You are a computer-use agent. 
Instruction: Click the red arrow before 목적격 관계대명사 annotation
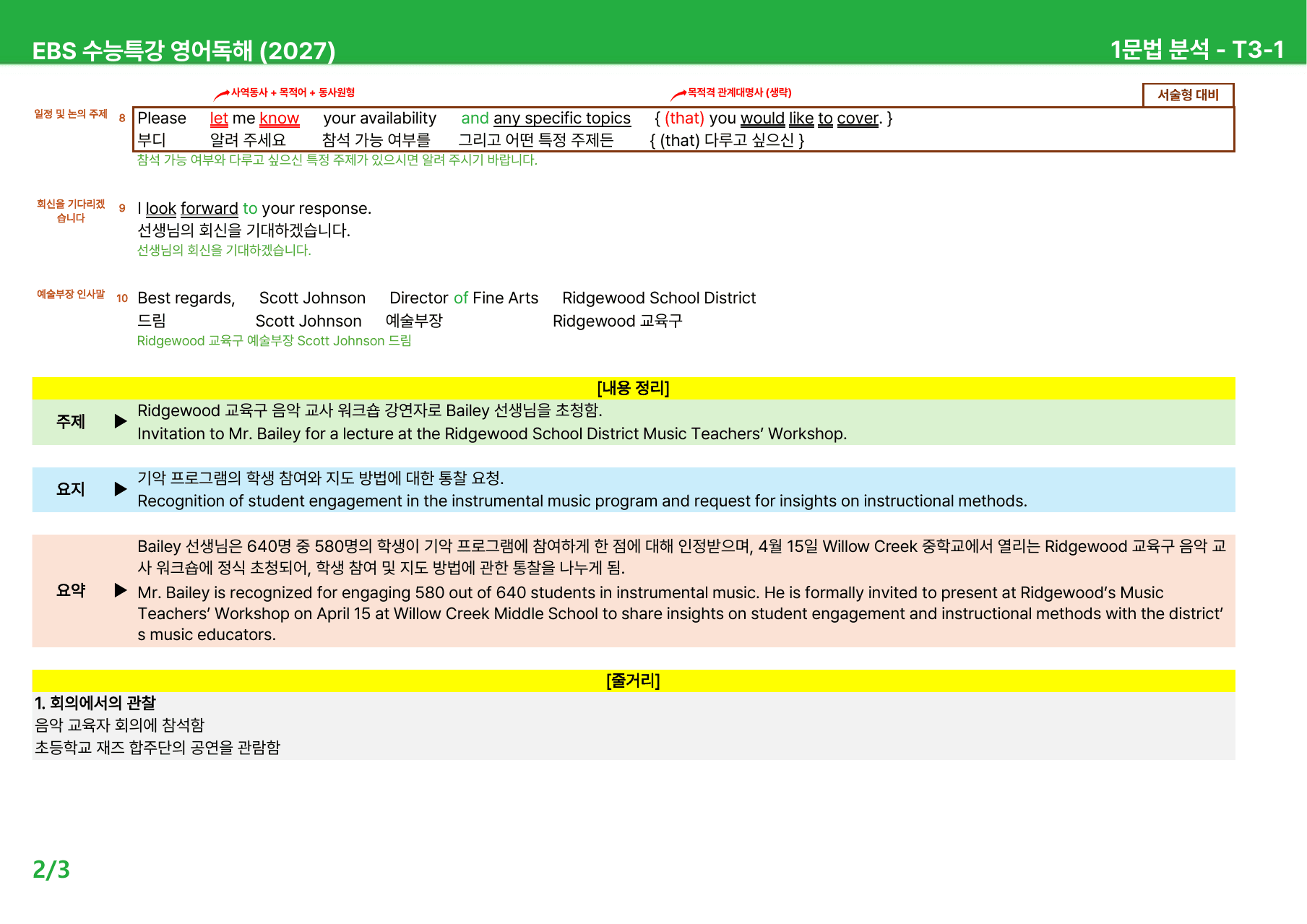pos(678,95)
